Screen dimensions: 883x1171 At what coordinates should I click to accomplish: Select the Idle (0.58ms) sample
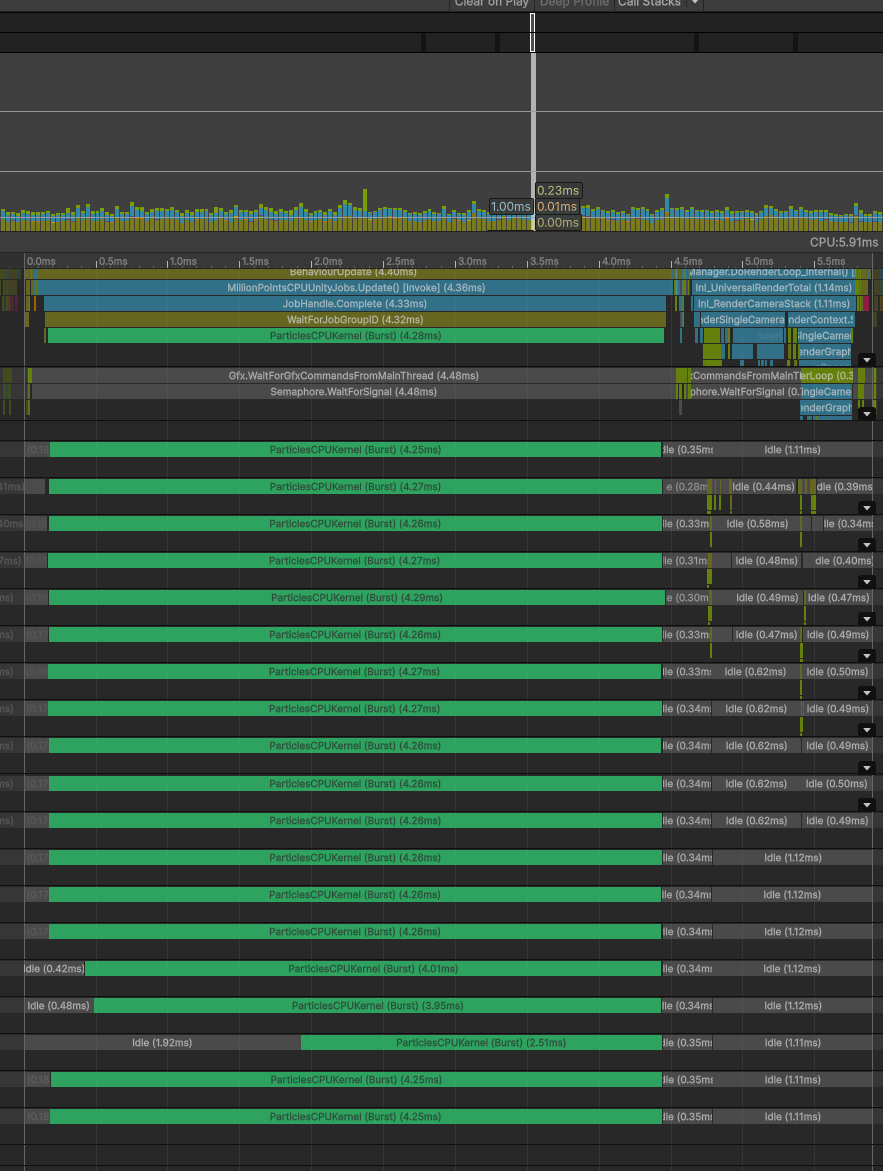(757, 524)
